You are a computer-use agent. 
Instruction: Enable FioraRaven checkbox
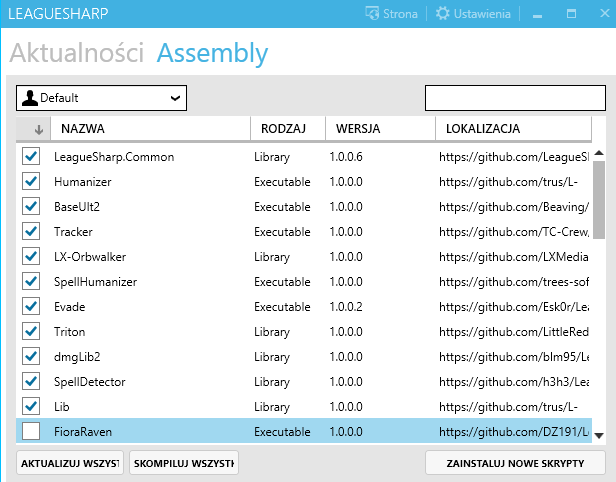[31, 431]
